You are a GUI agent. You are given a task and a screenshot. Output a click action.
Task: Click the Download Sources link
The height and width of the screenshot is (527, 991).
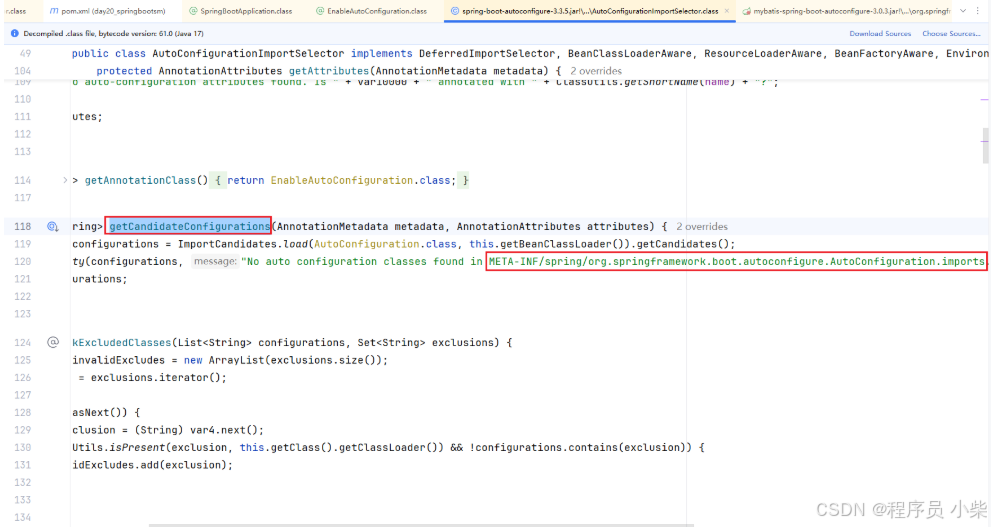pos(880,33)
